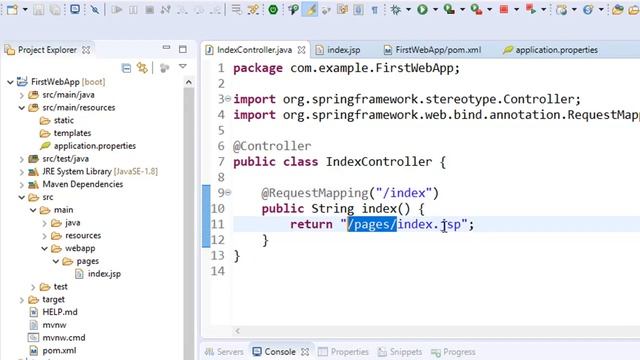Collapse the webapp folder

[x=44, y=248]
